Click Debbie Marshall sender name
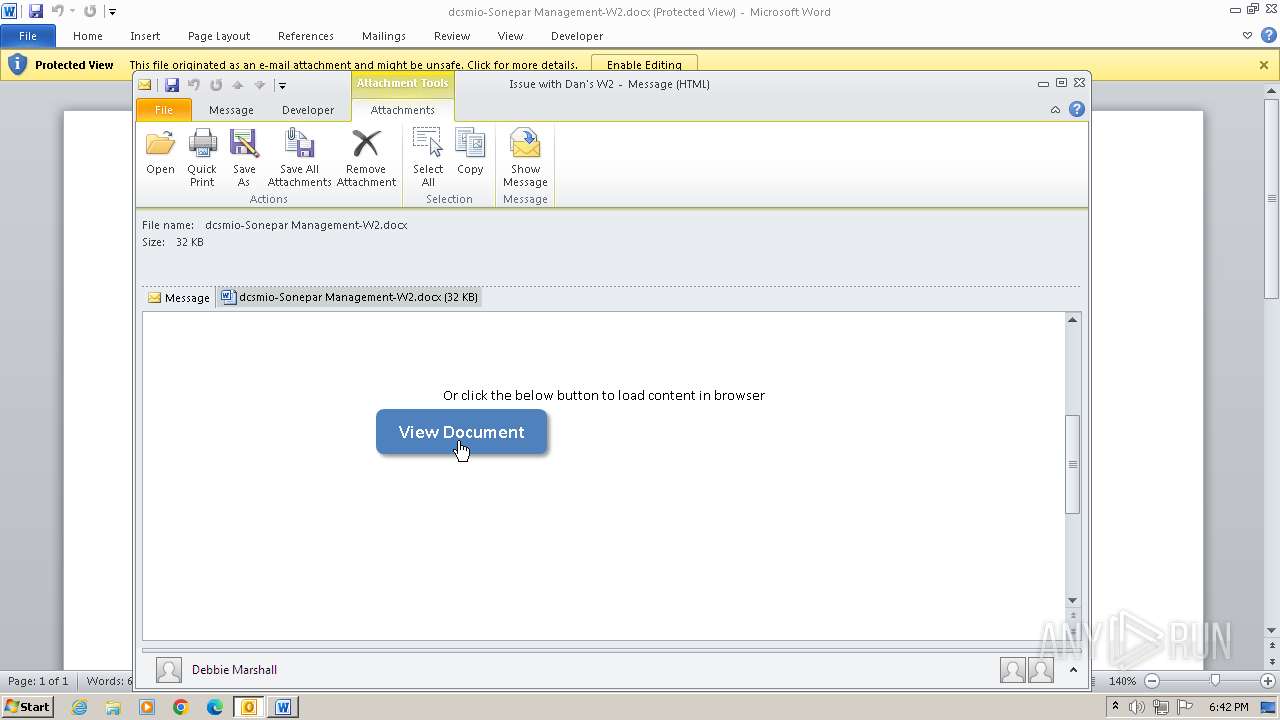1280x720 pixels. 234,670
